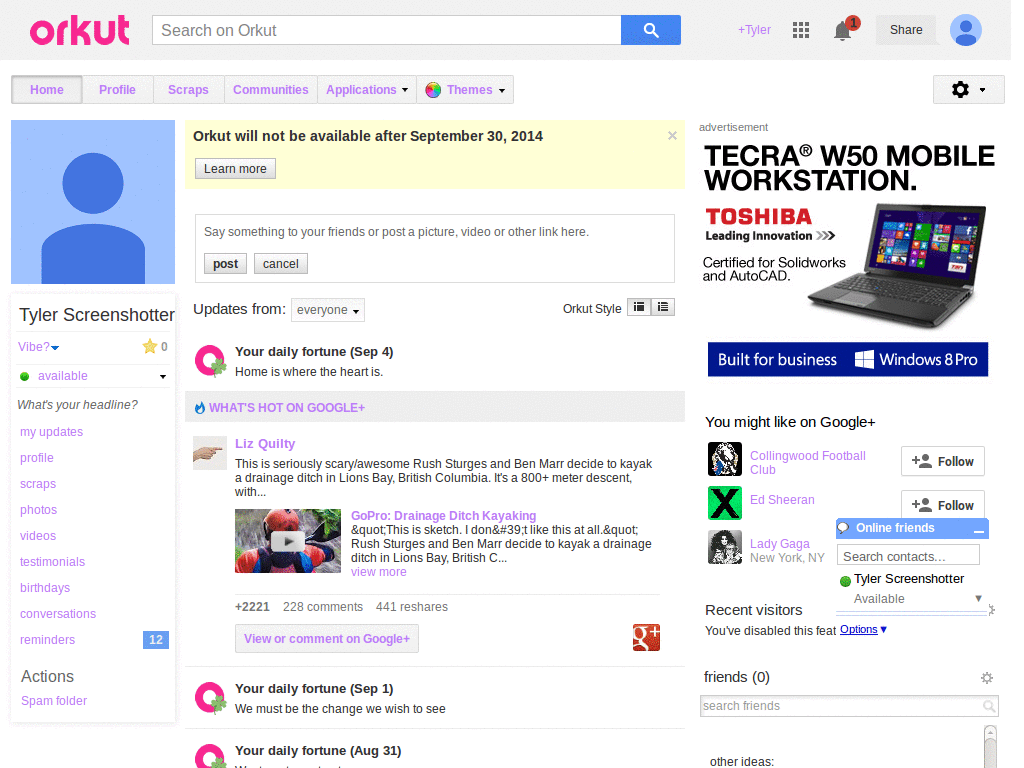1024x768 pixels.
Task: Open the Profile tab
Action: tap(118, 89)
